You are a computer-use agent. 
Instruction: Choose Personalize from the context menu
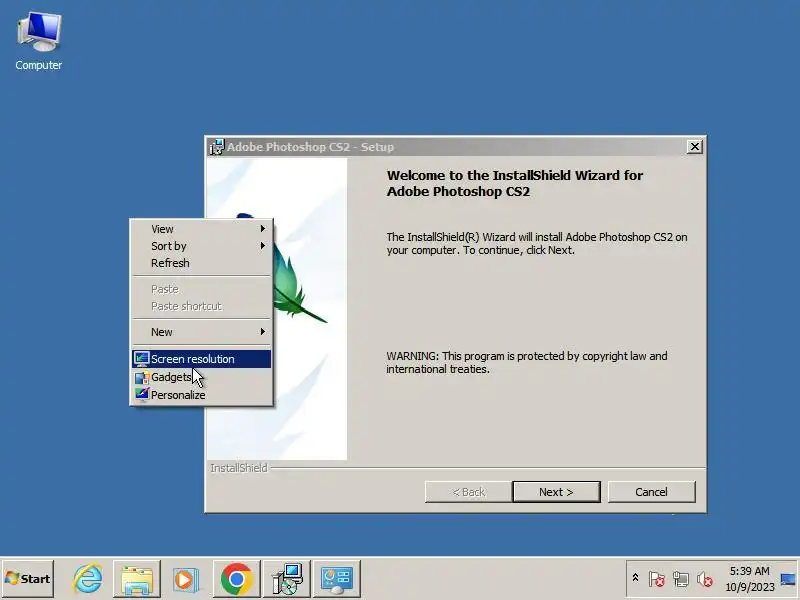point(202,395)
